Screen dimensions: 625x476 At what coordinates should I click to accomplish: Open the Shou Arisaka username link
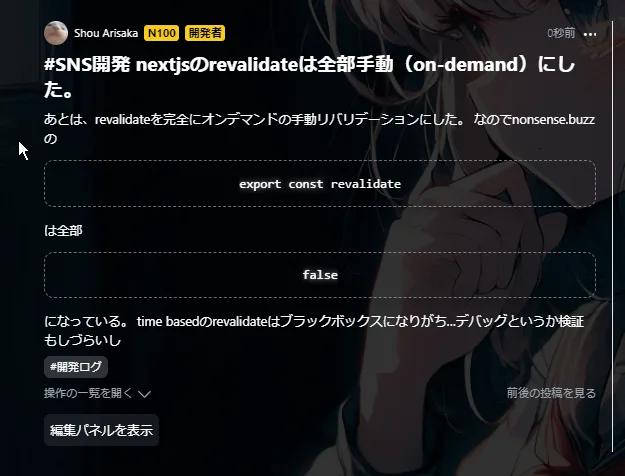[106, 33]
